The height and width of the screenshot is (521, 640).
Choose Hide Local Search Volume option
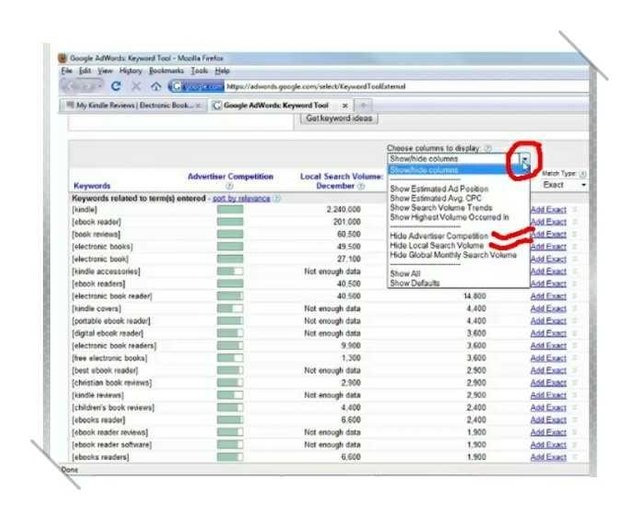437,245
